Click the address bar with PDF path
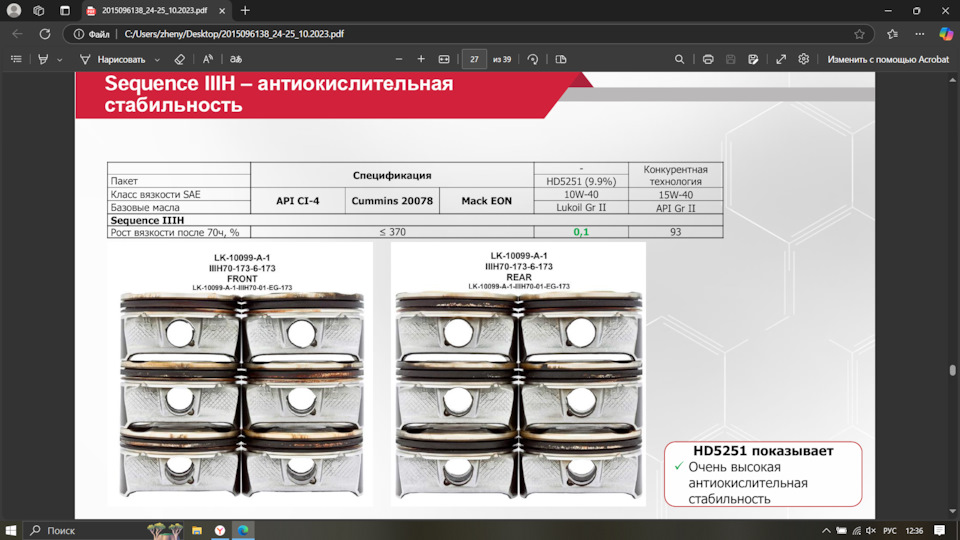The width and height of the screenshot is (960, 540). 468,34
